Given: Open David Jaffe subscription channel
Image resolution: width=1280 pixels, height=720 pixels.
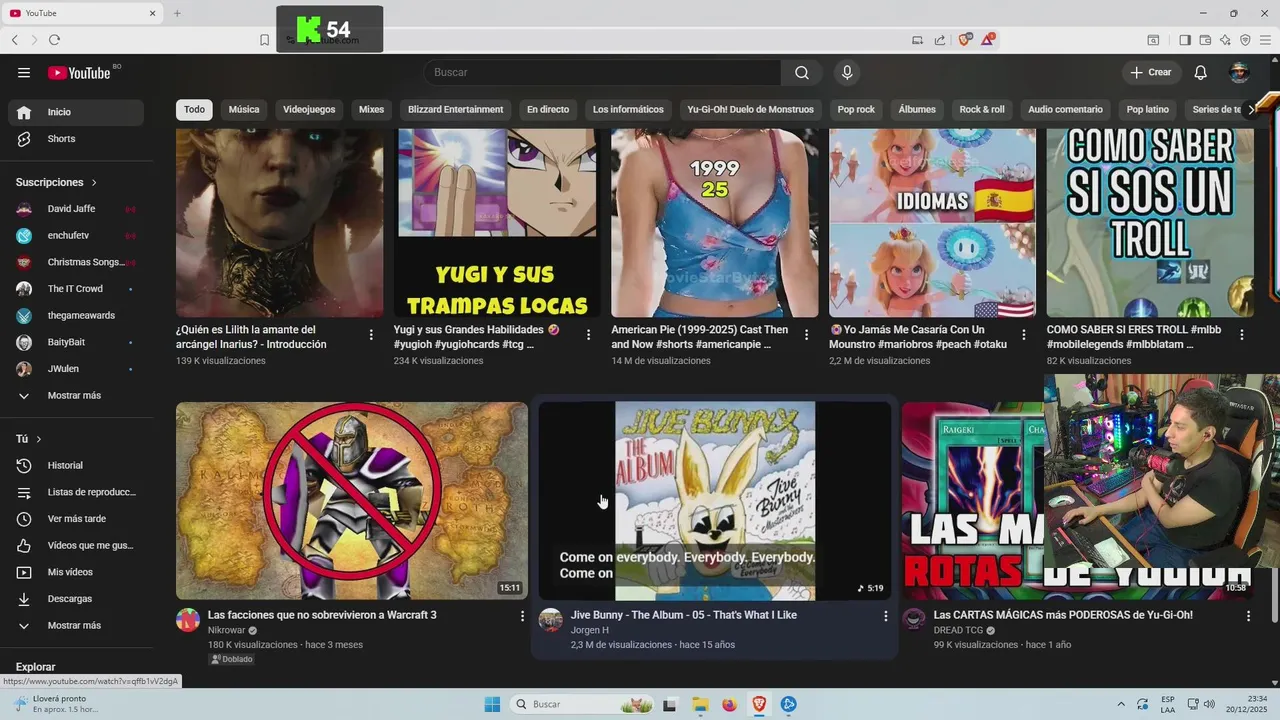Looking at the screenshot, I should tap(76, 209).
